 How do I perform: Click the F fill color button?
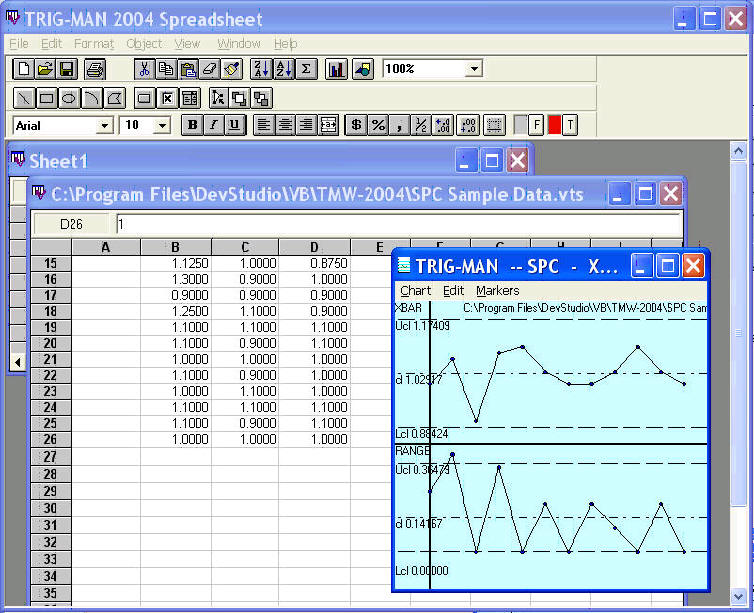(x=536, y=125)
